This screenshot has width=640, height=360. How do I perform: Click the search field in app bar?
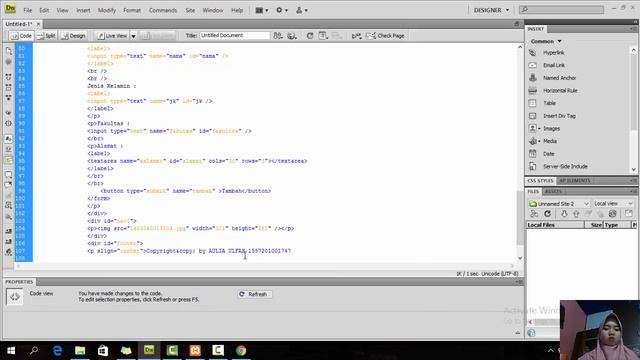coord(561,9)
